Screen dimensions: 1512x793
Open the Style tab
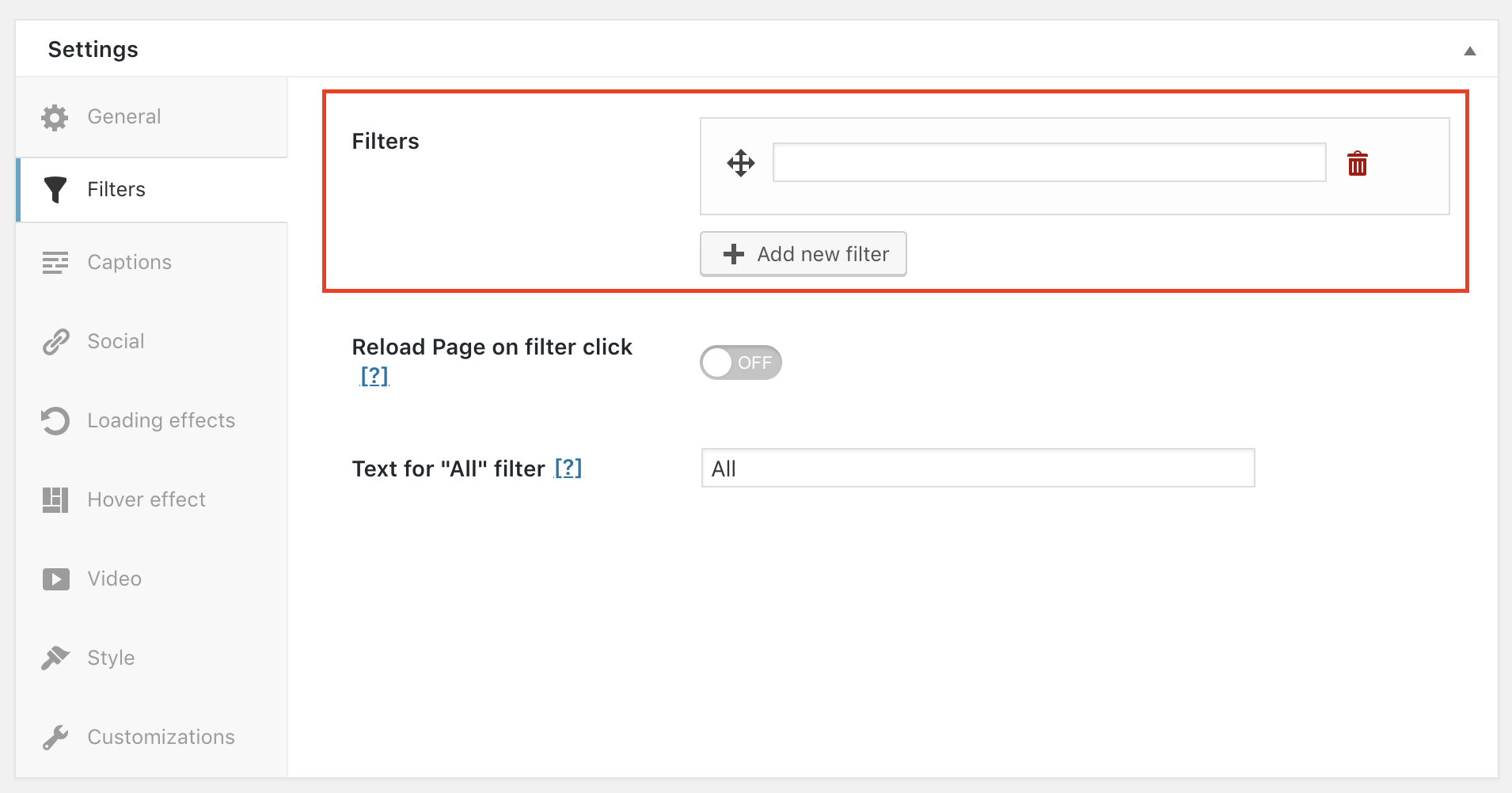pos(151,658)
